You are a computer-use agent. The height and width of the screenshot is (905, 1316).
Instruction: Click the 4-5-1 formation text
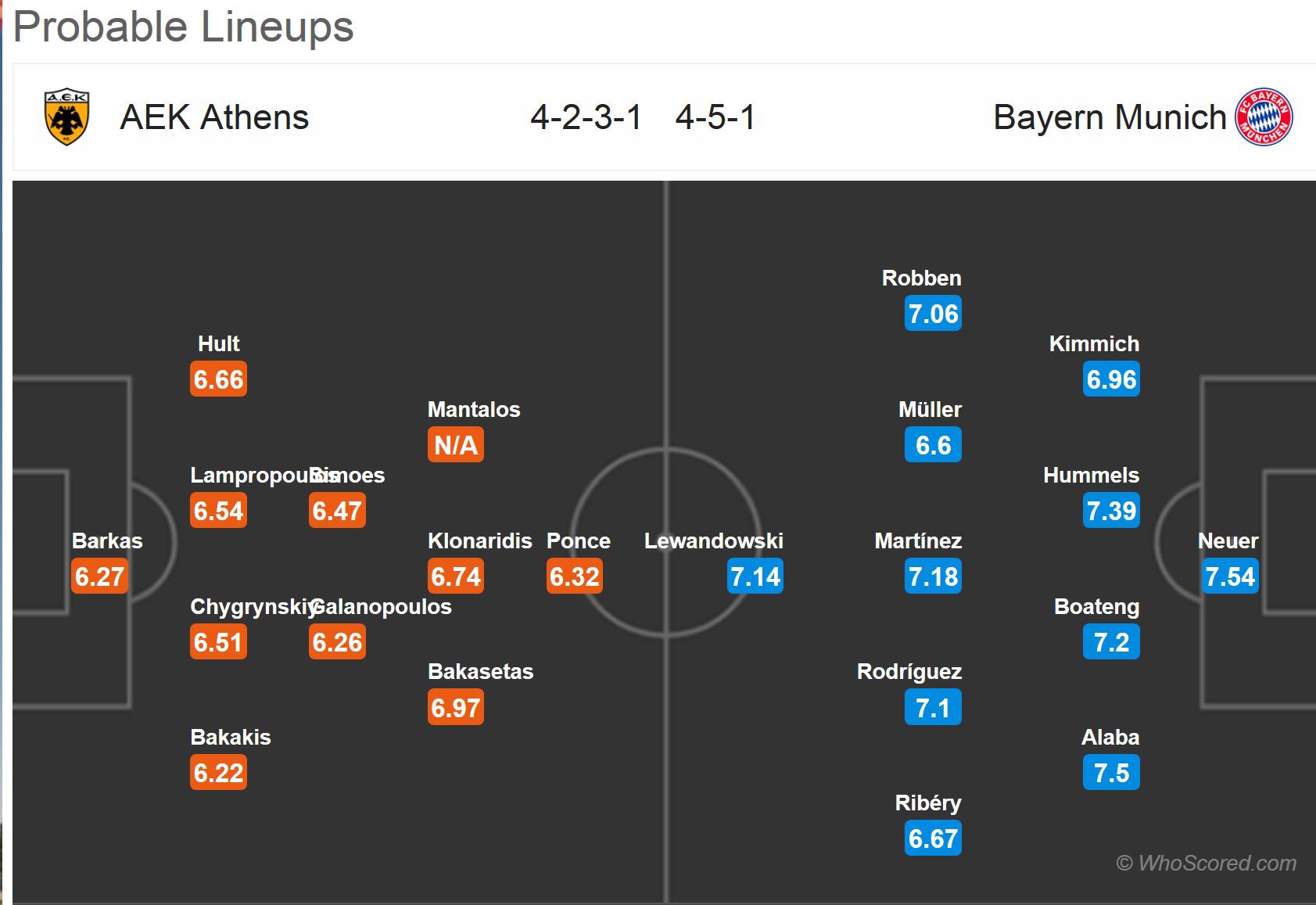[x=715, y=117]
